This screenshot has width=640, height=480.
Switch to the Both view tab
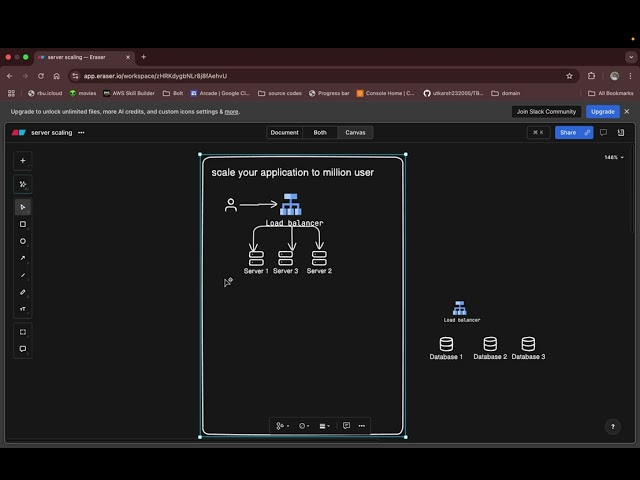tap(320, 133)
